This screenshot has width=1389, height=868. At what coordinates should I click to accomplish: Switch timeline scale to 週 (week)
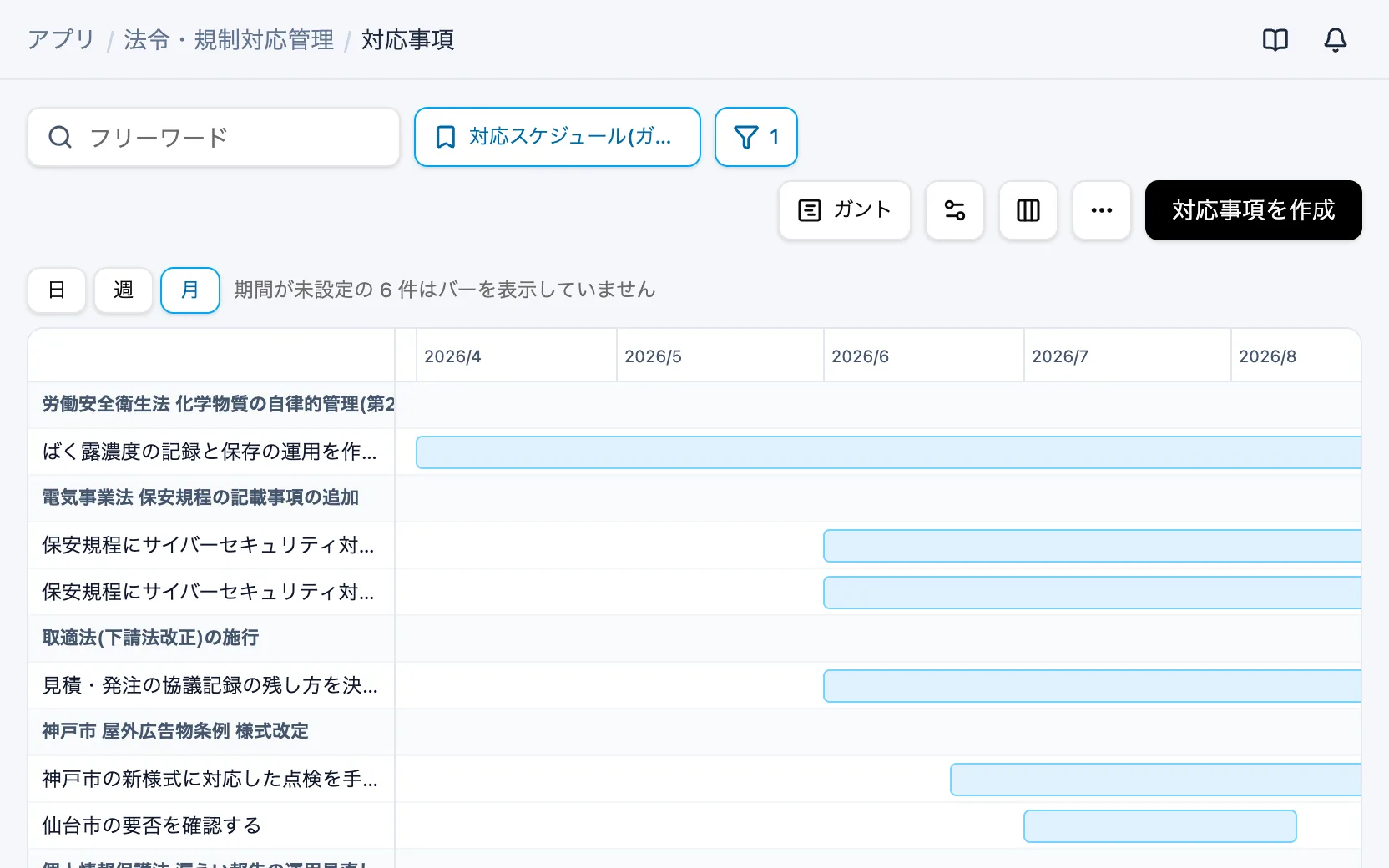(x=124, y=290)
